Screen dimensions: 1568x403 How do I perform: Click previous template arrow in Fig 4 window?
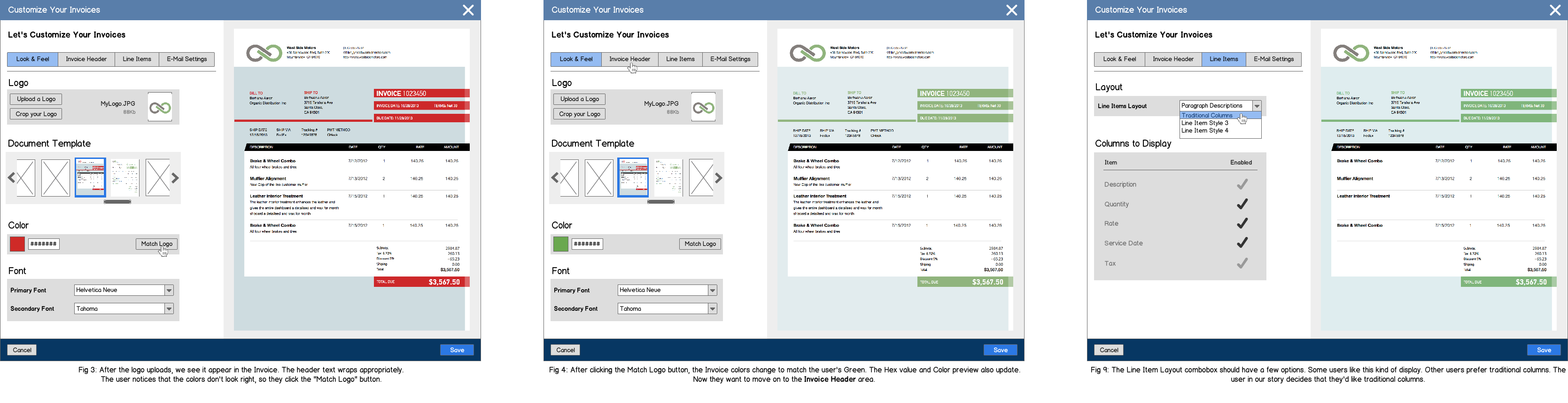click(554, 178)
